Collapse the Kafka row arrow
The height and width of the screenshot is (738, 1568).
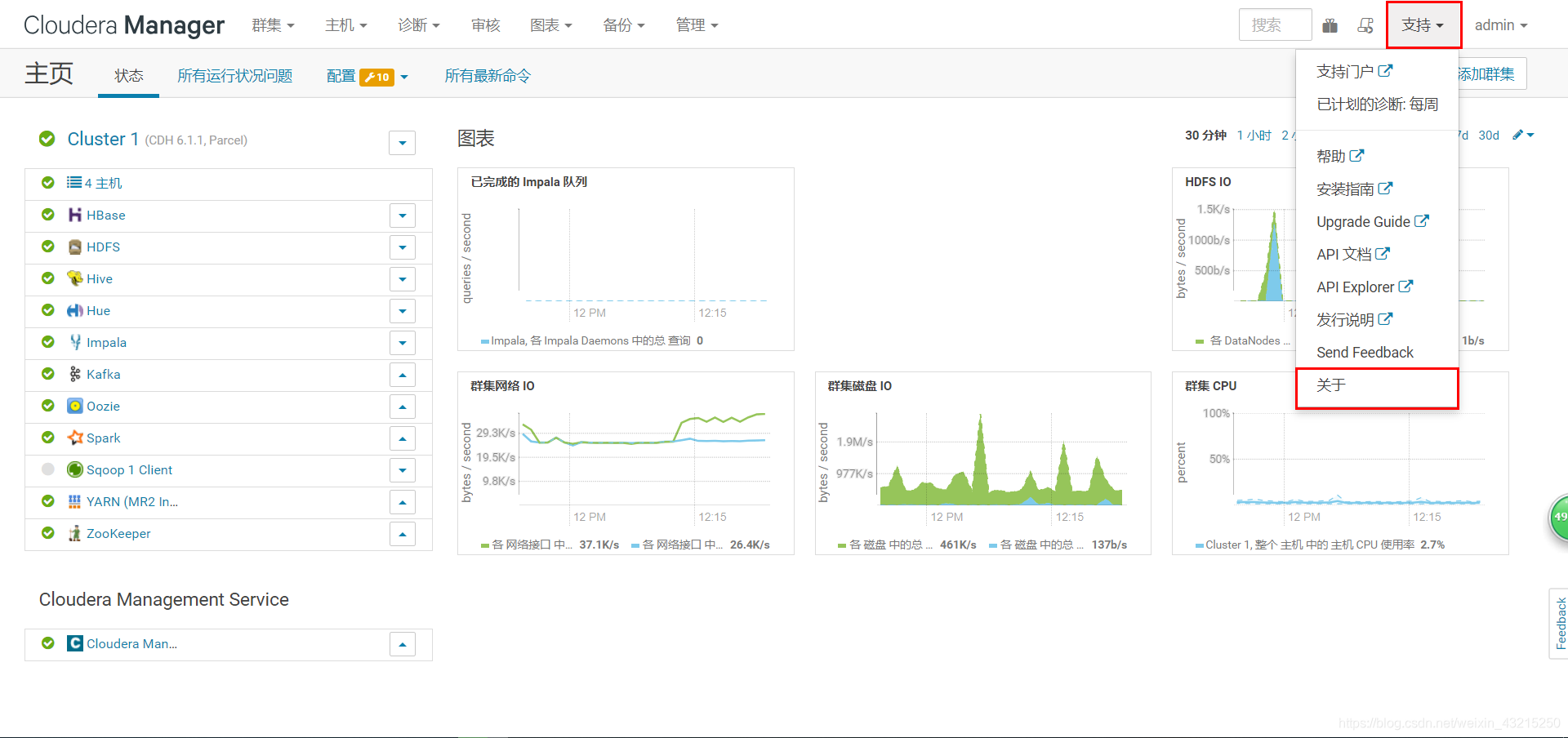tap(402, 375)
